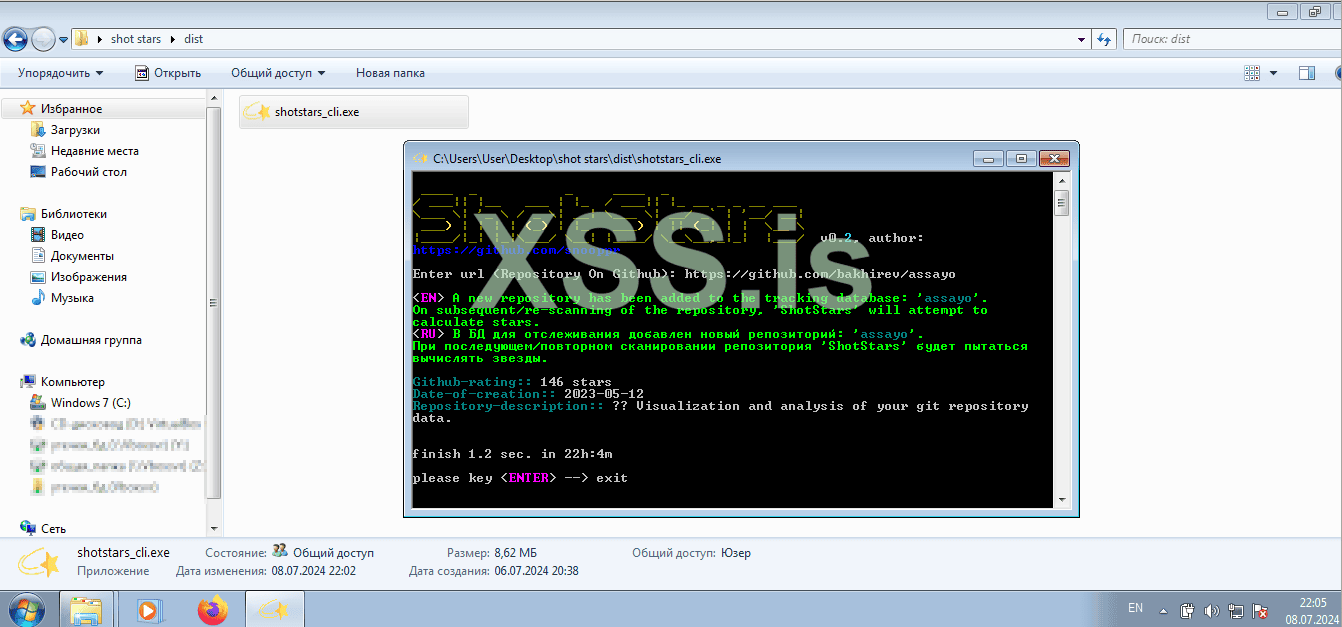
Task: Select Избранное in the navigation pane
Action: [x=71, y=109]
